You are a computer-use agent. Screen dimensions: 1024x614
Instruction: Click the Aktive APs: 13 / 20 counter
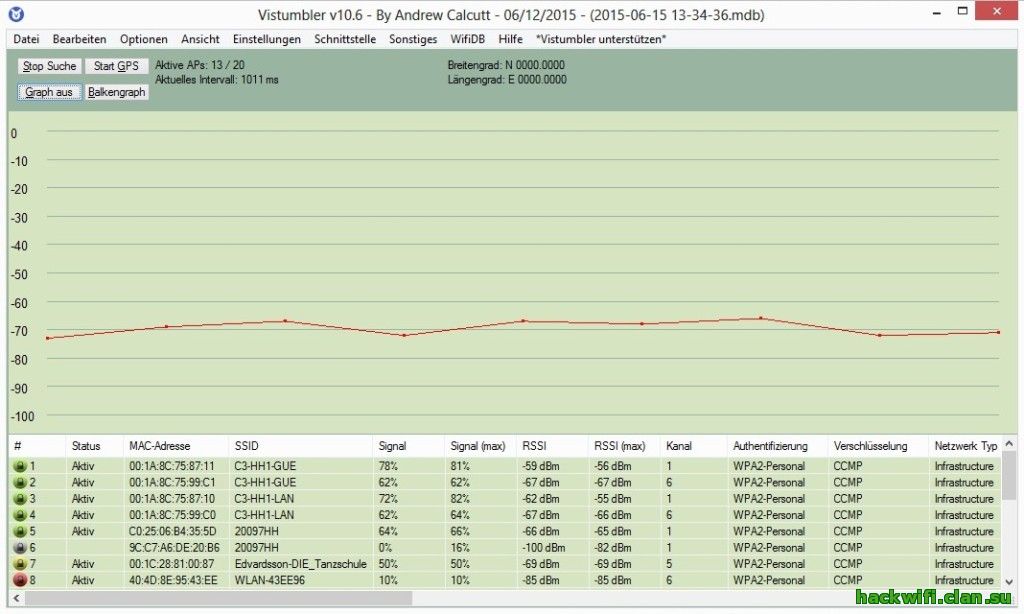pyautogui.click(x=200, y=65)
